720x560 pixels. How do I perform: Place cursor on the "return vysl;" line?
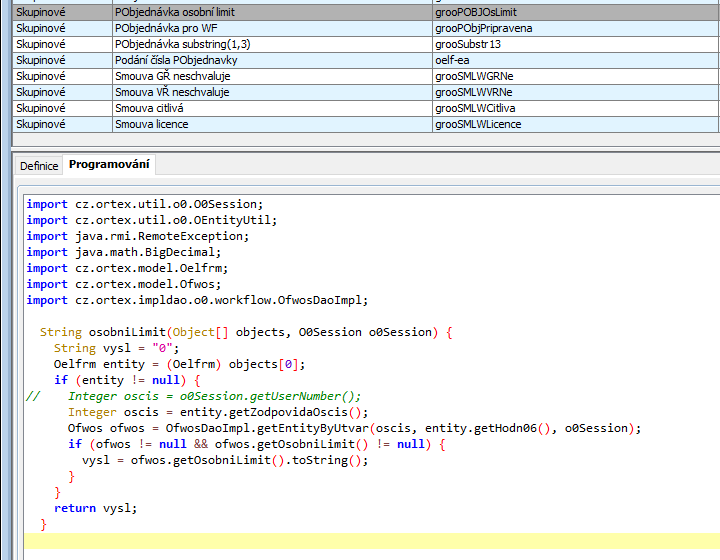pos(96,508)
